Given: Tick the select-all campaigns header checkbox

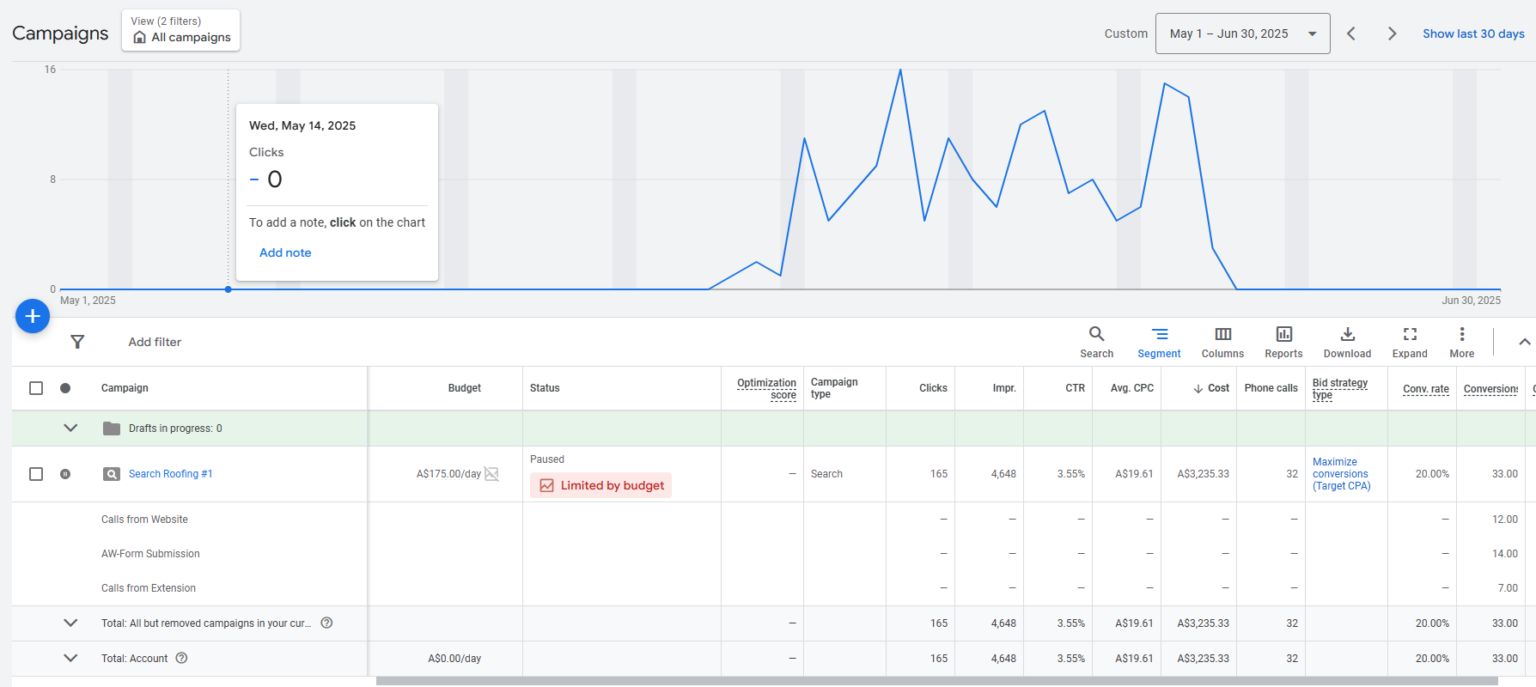Looking at the screenshot, I should click(x=36, y=388).
